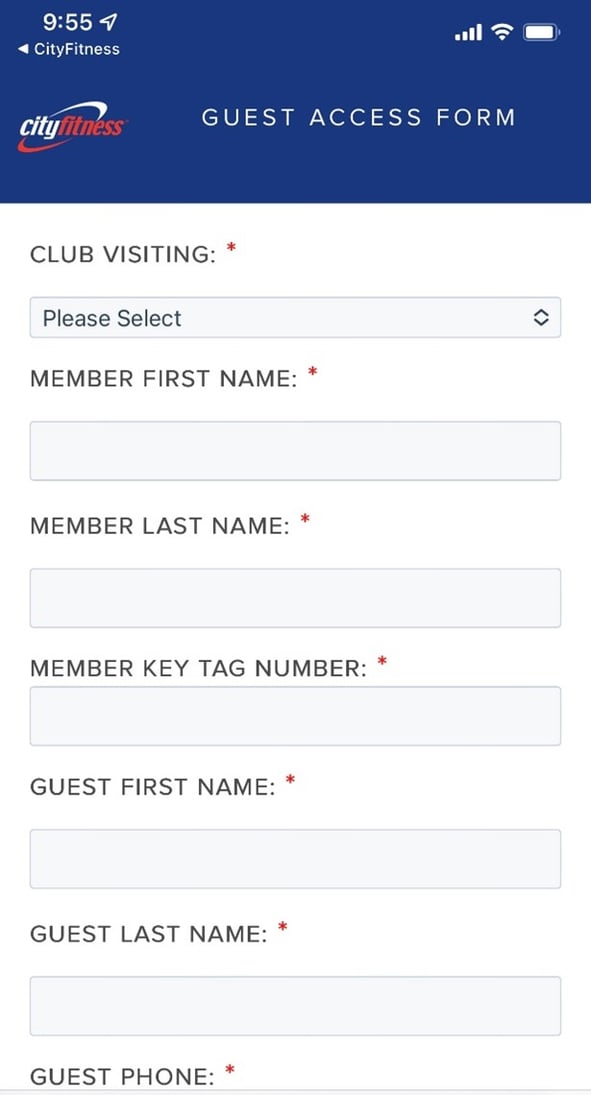The height and width of the screenshot is (1095, 591).
Task: Click the MEMBER LAST NAME input field
Action: [295, 597]
